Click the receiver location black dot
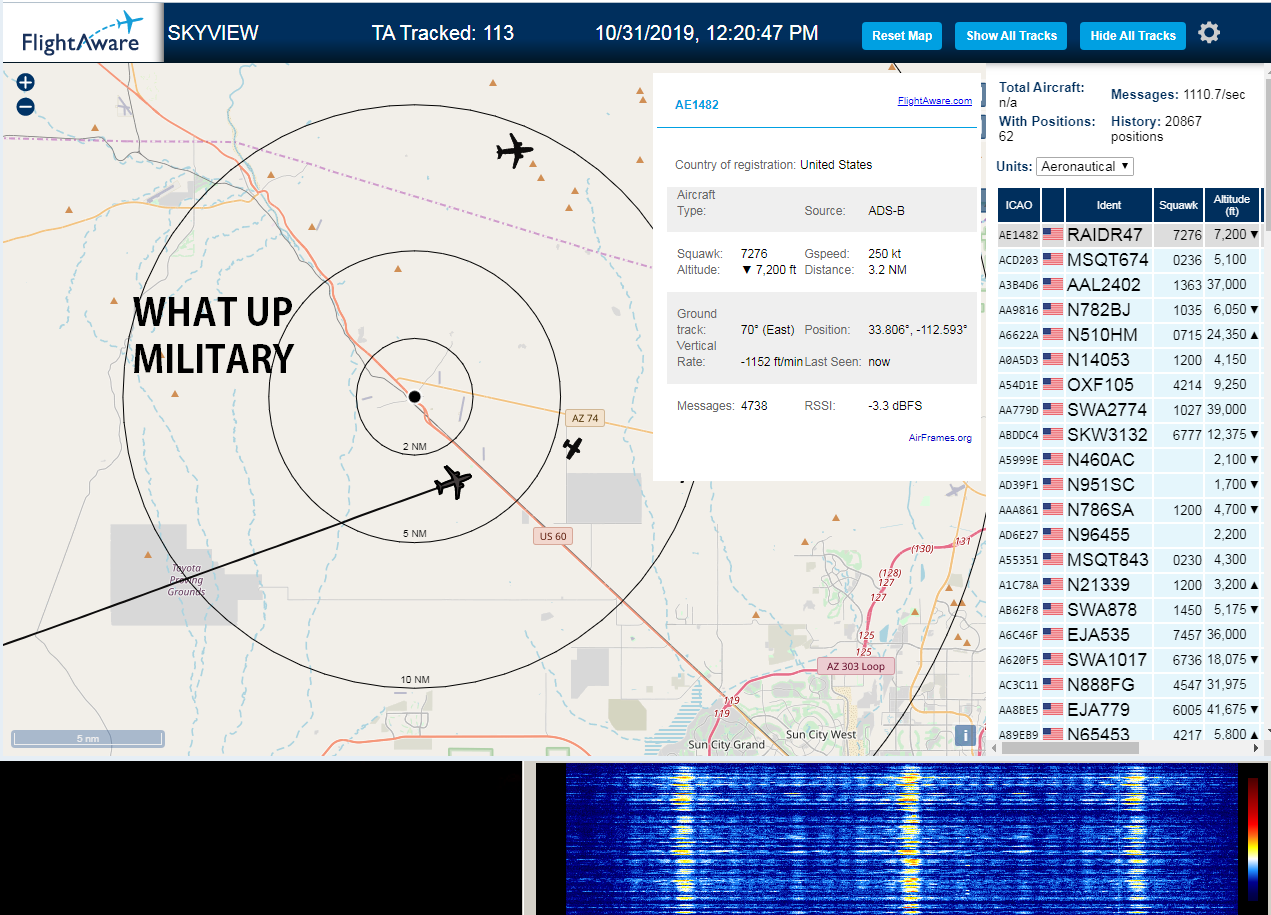 coord(414,397)
